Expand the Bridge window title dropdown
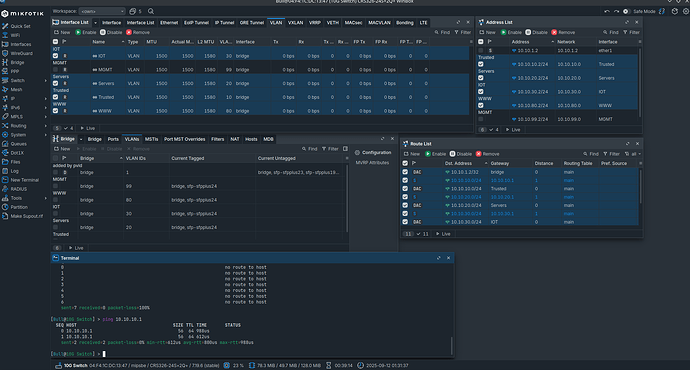The height and width of the screenshot is (370, 690). [x=81, y=139]
